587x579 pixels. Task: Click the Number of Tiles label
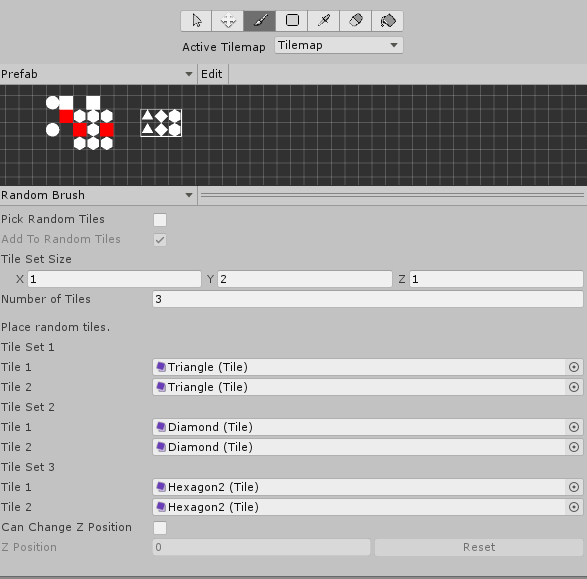(x=46, y=299)
